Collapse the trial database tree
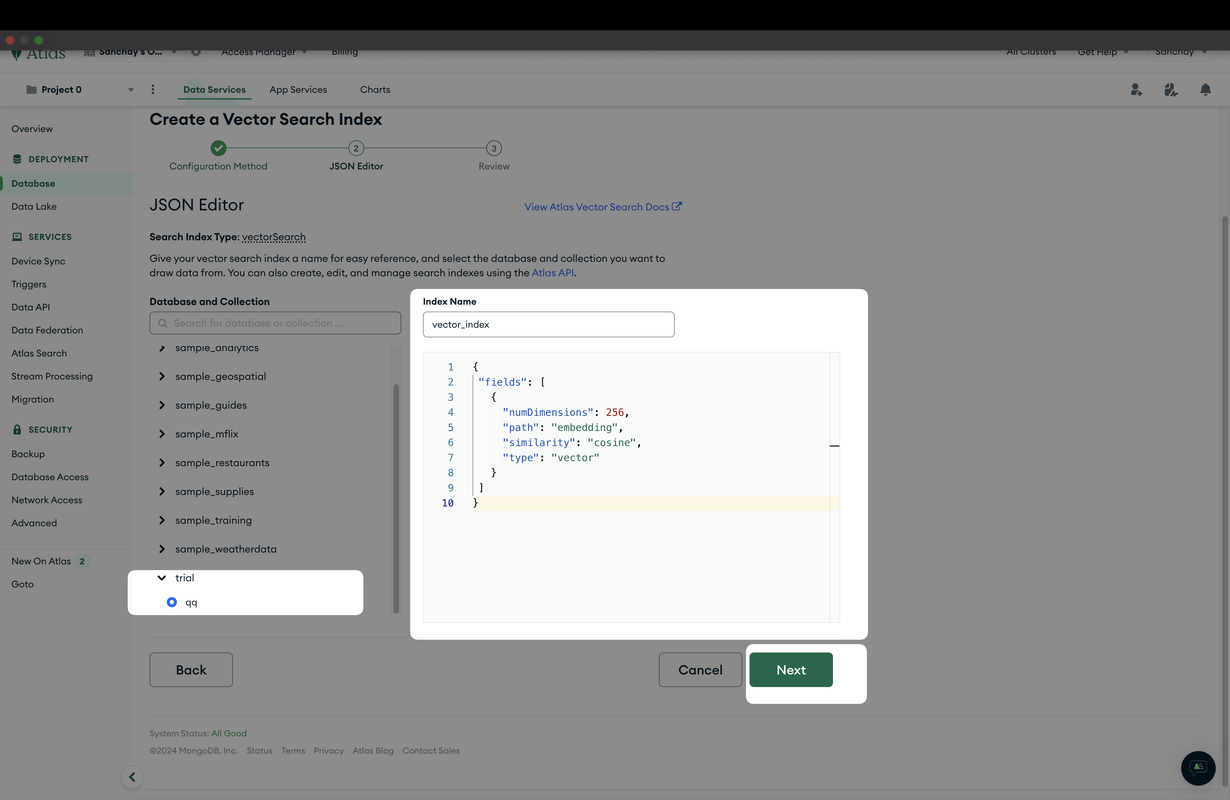The image size is (1230, 800). click(x=162, y=578)
